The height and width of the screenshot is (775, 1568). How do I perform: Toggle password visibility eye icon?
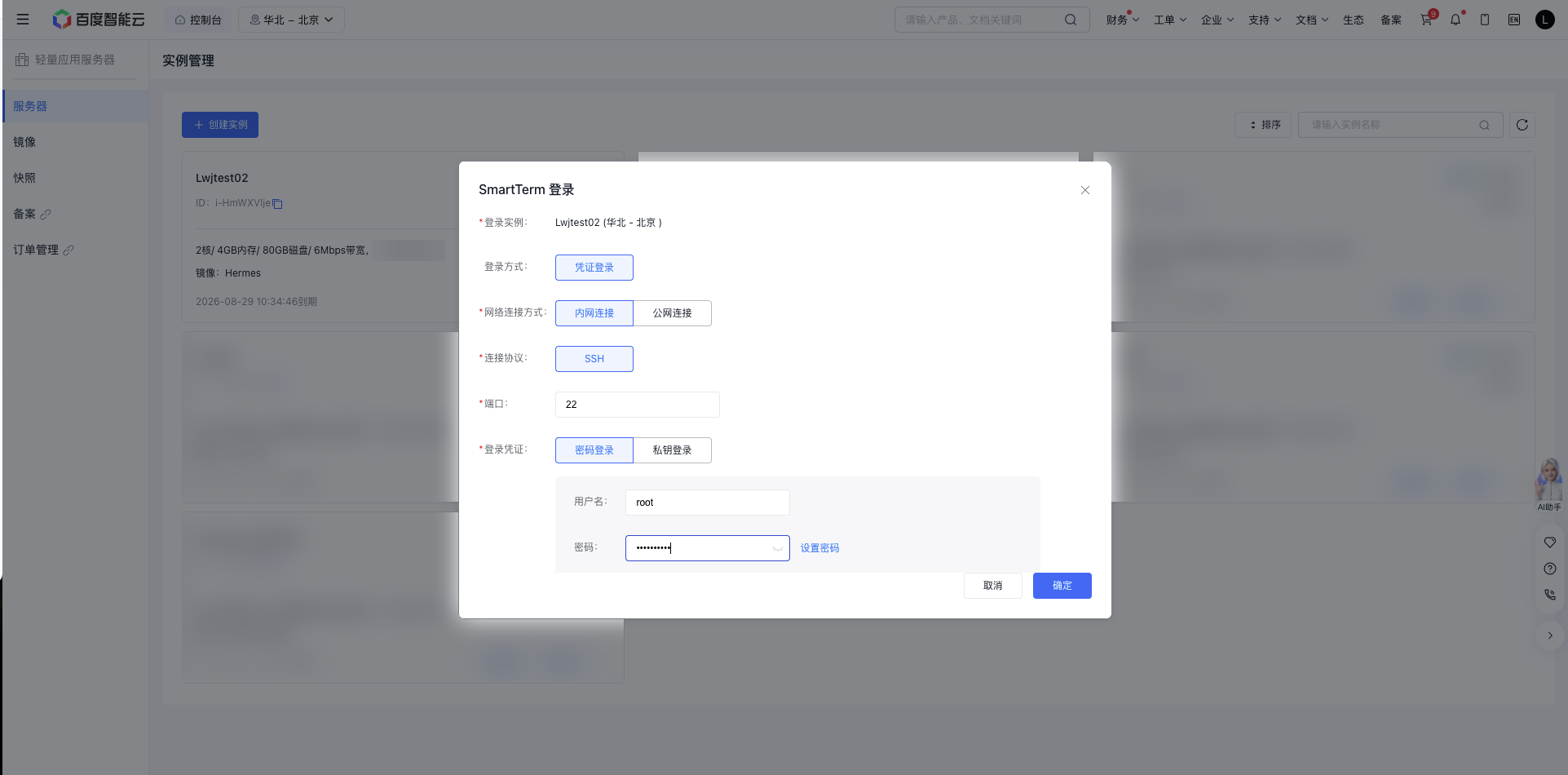[778, 548]
